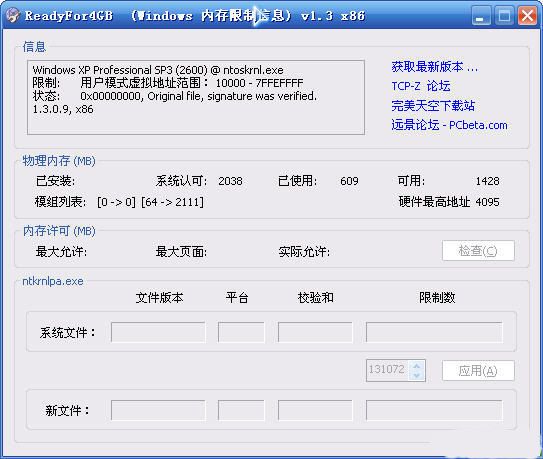Click the 131072 limit input field
The height and width of the screenshot is (459, 543).
(388, 370)
